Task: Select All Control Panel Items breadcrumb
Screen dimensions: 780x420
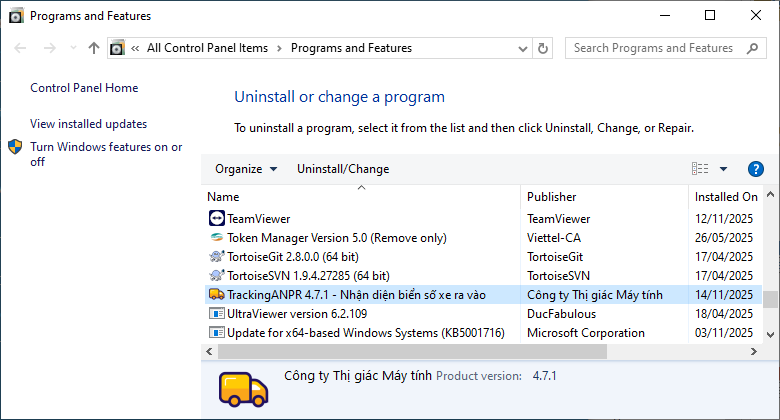Action: click(207, 48)
